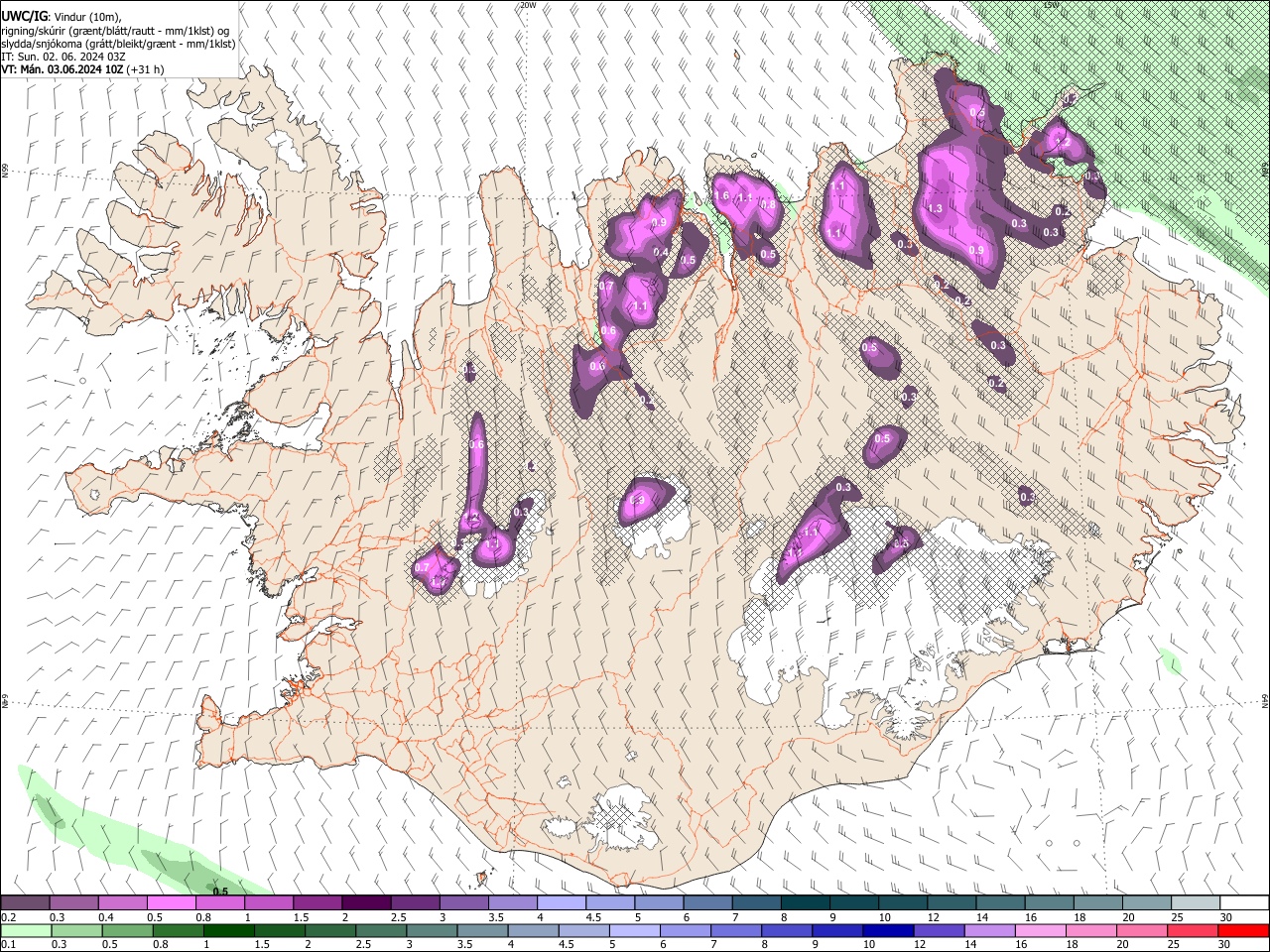Click the '20W' longitude label at the top edge
Viewport: 1270px width, 952px height.
[528, 5]
